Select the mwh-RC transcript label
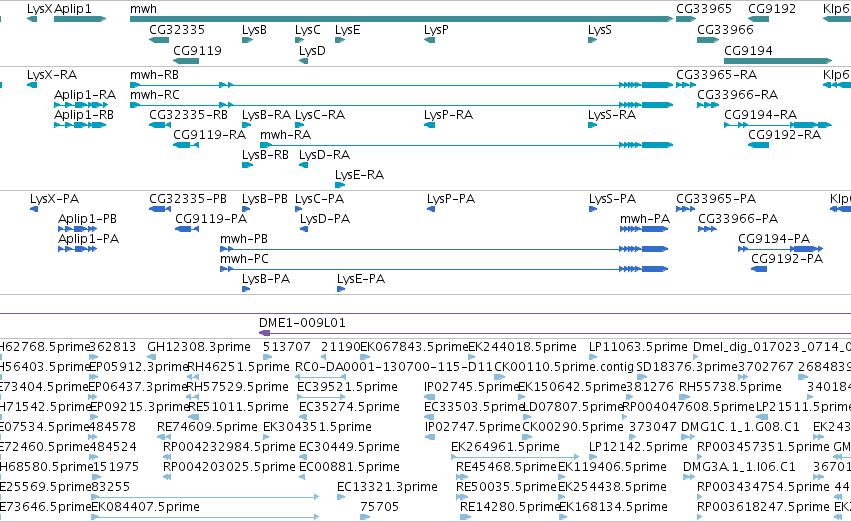The image size is (851, 522). (155, 95)
